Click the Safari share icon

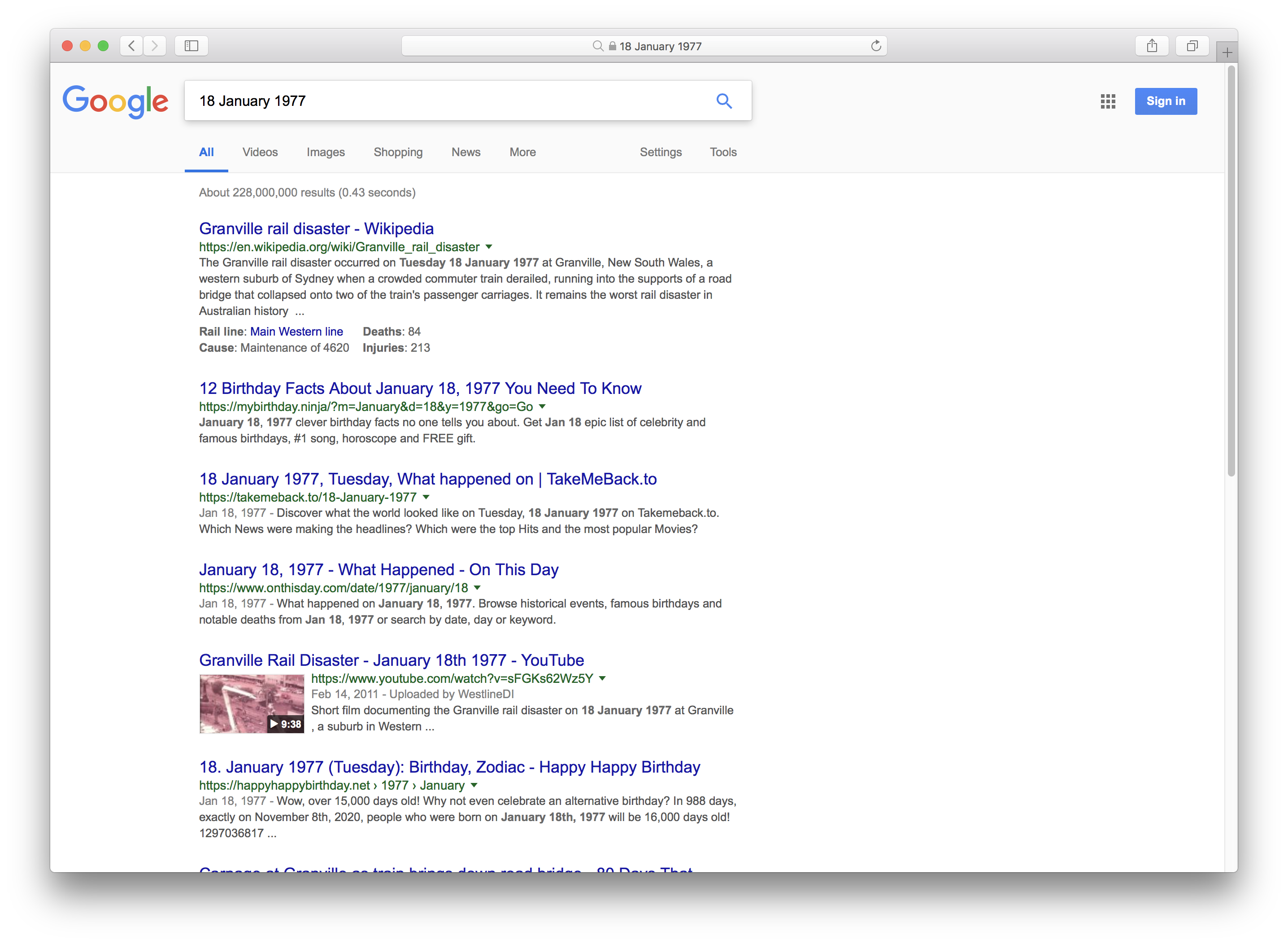(1152, 46)
